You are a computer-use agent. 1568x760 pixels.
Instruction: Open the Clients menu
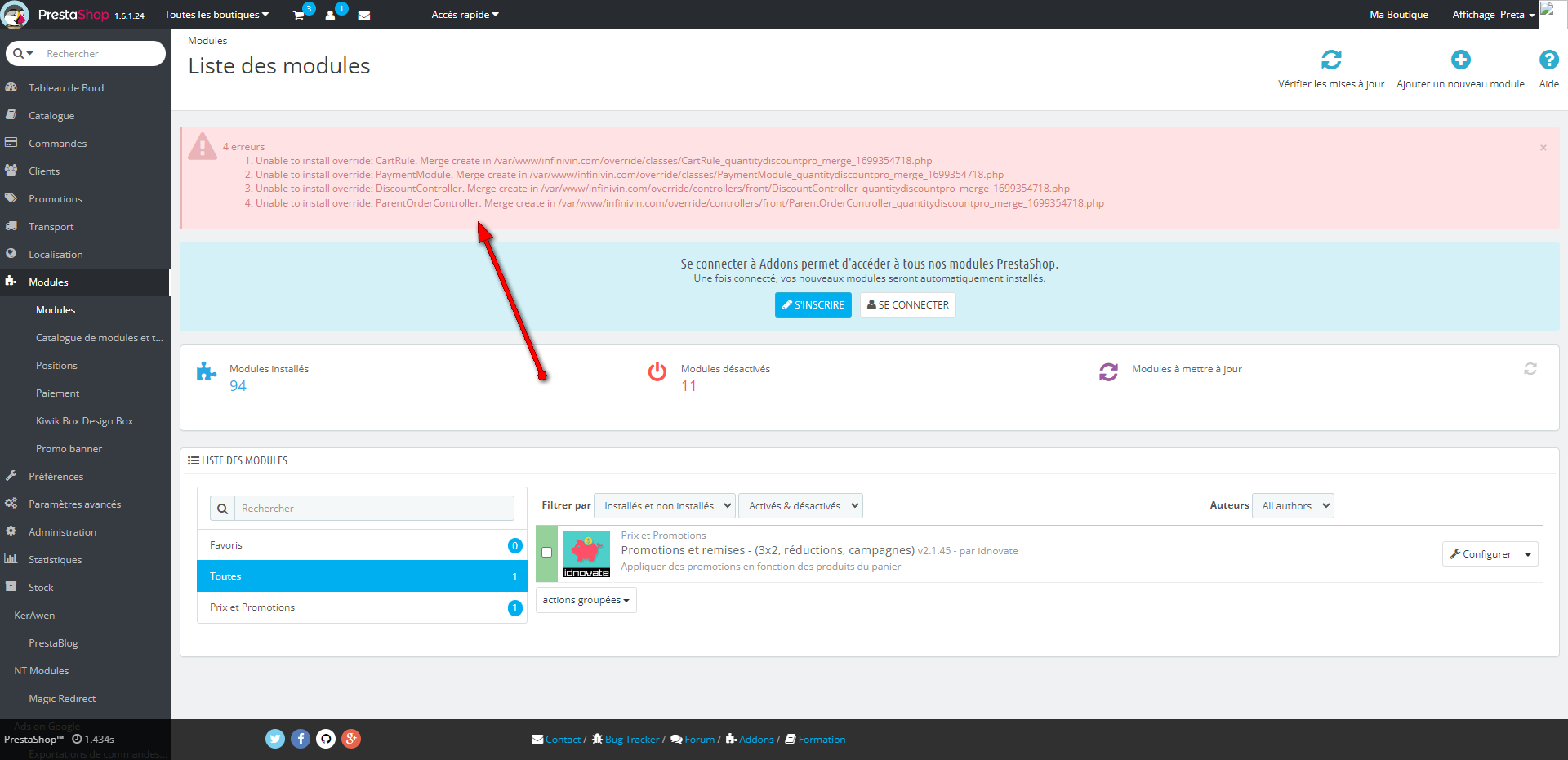click(86, 171)
